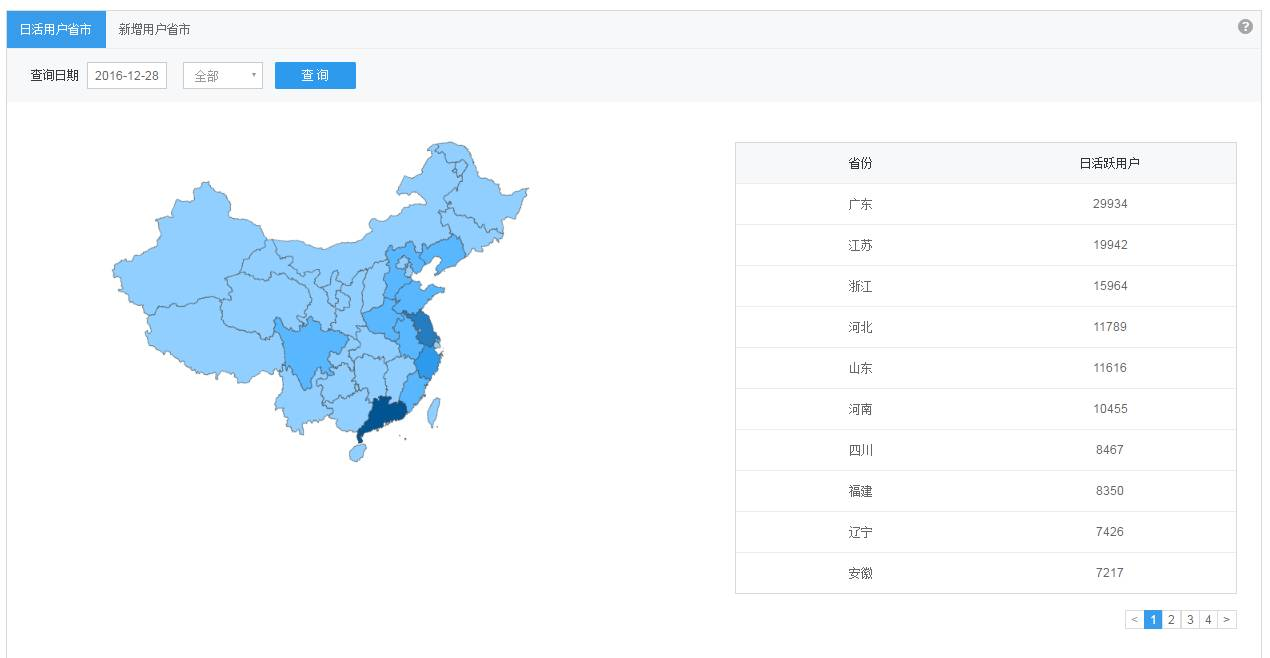
Task: Click Xinjiang region on the map
Action: [190, 250]
